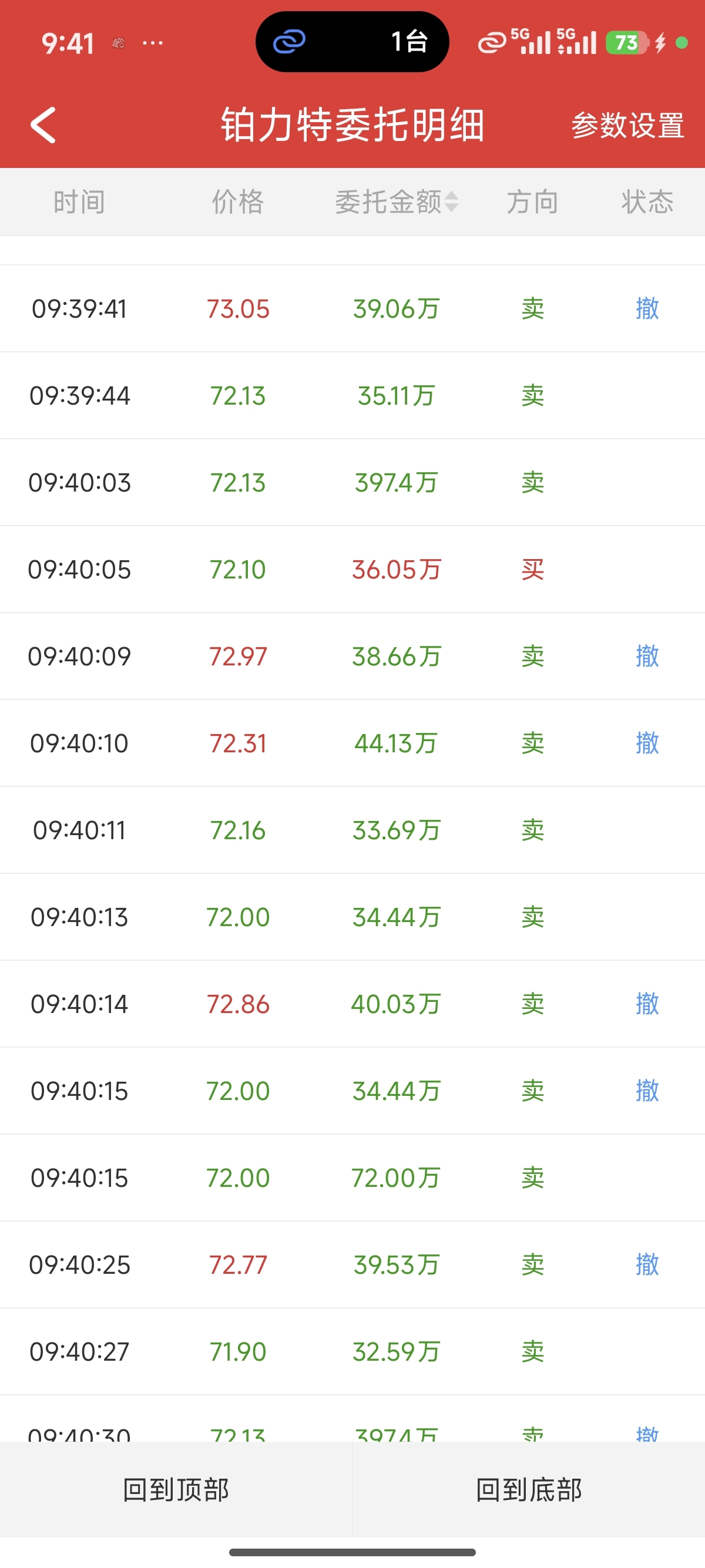Tap the 72.00万 order amount row
Viewport: 705px width, 1568px height.
click(x=396, y=1178)
